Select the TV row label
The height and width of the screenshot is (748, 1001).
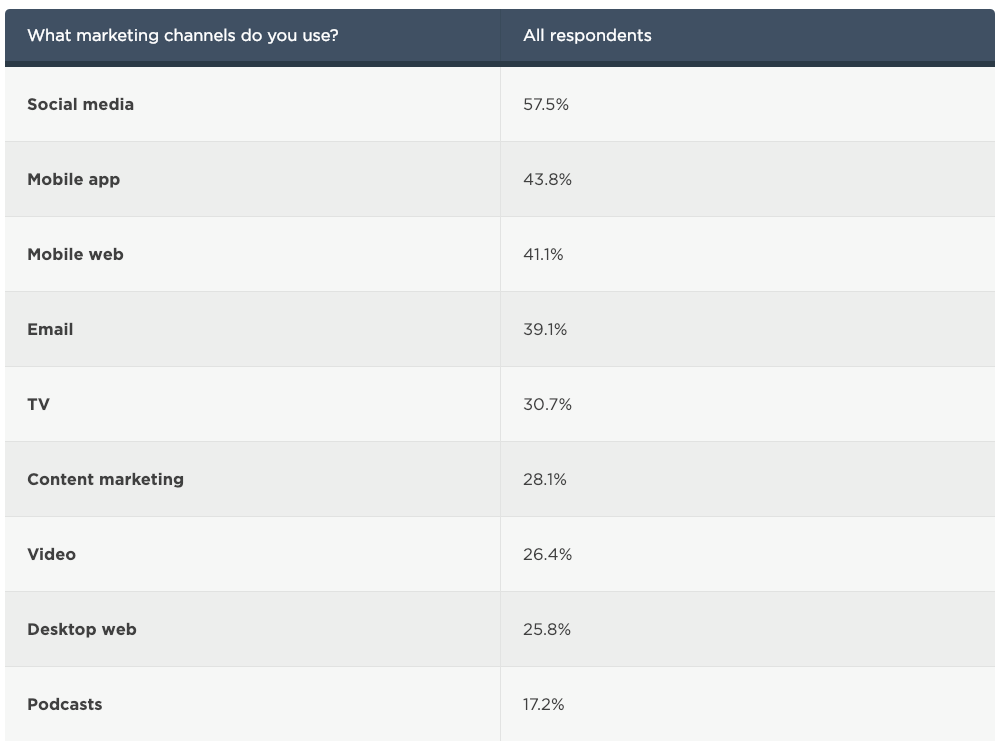(38, 405)
